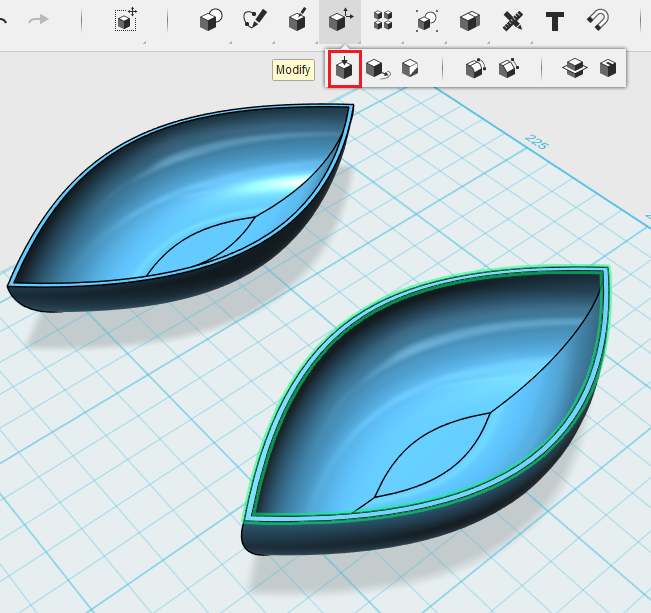This screenshot has width=651, height=613.
Task: Choose Fillet in the Modify flyout
Action: coord(476,68)
